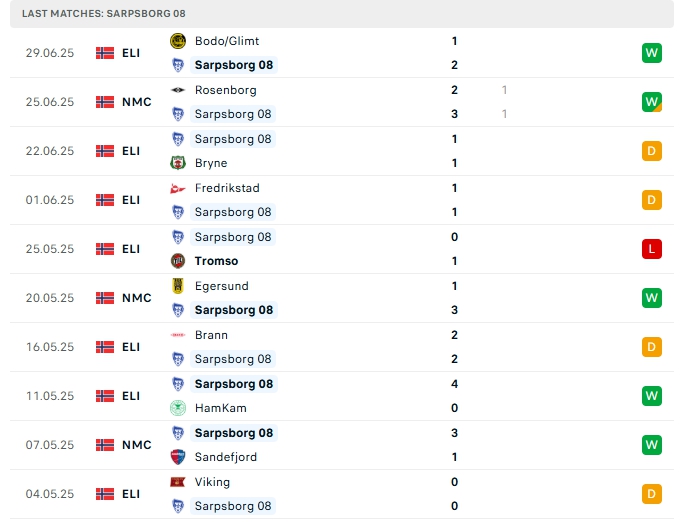Select the NMC league label on 25.06.25
Screen dimensions: 685x522
pos(136,102)
